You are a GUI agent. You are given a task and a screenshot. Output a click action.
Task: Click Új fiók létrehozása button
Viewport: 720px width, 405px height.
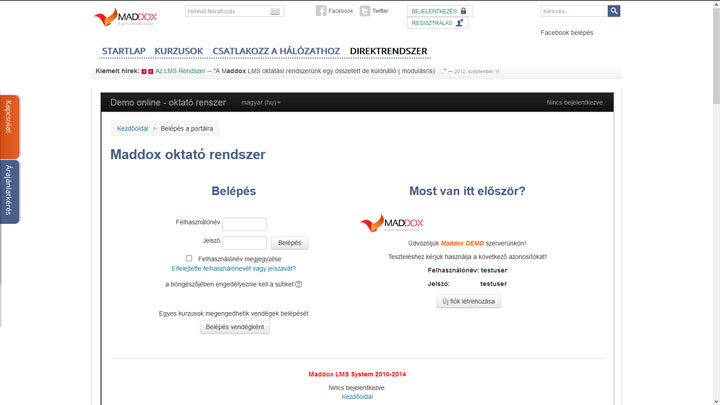tap(468, 301)
